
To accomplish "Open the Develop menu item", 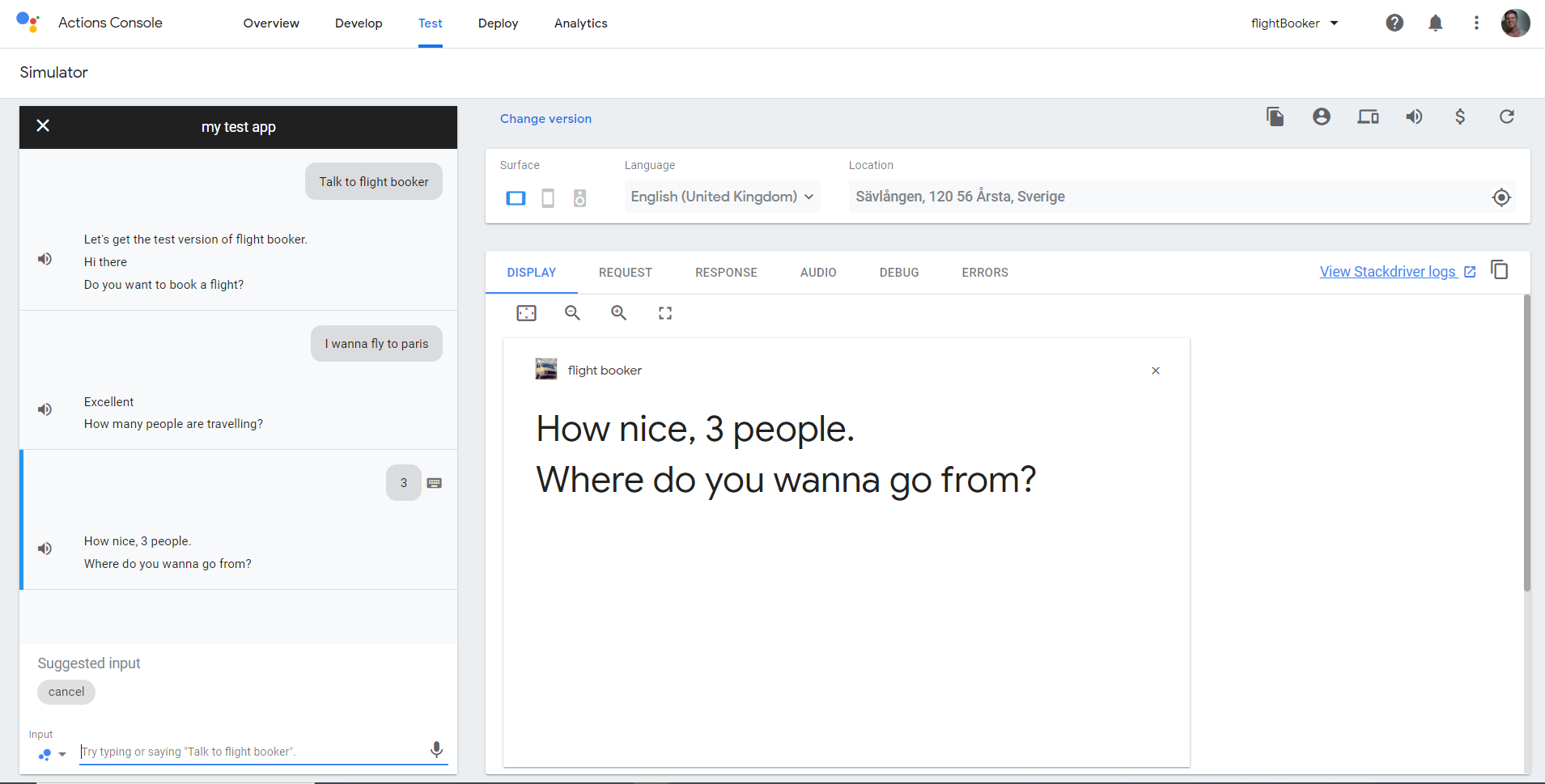I will 359,23.
